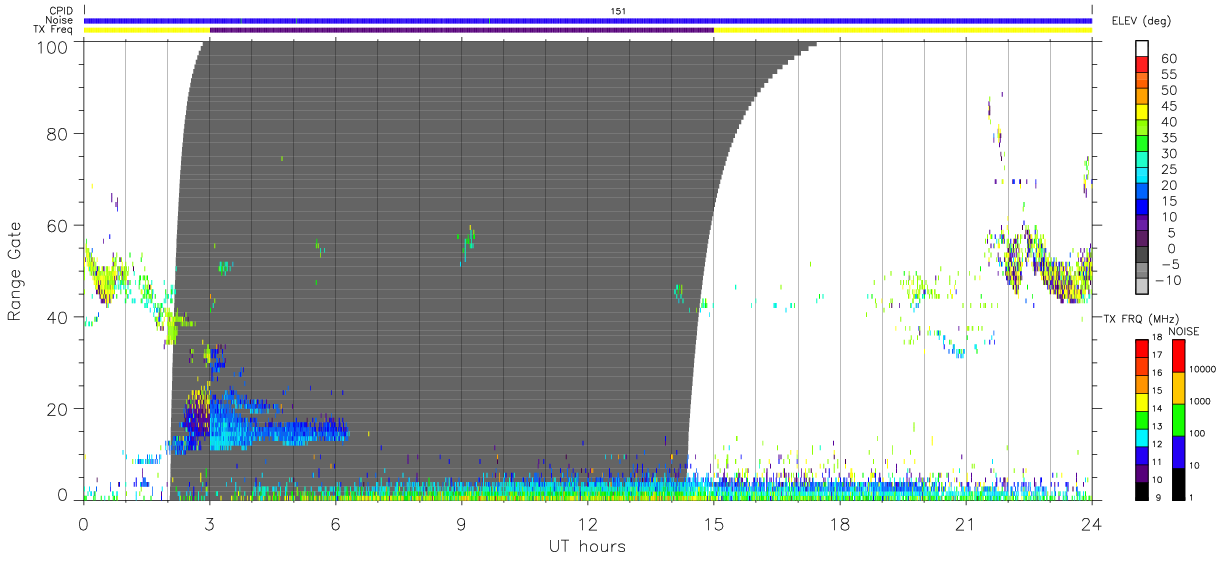Click the x-axis tick label '24'
1228x567 pixels.
click(1091, 524)
